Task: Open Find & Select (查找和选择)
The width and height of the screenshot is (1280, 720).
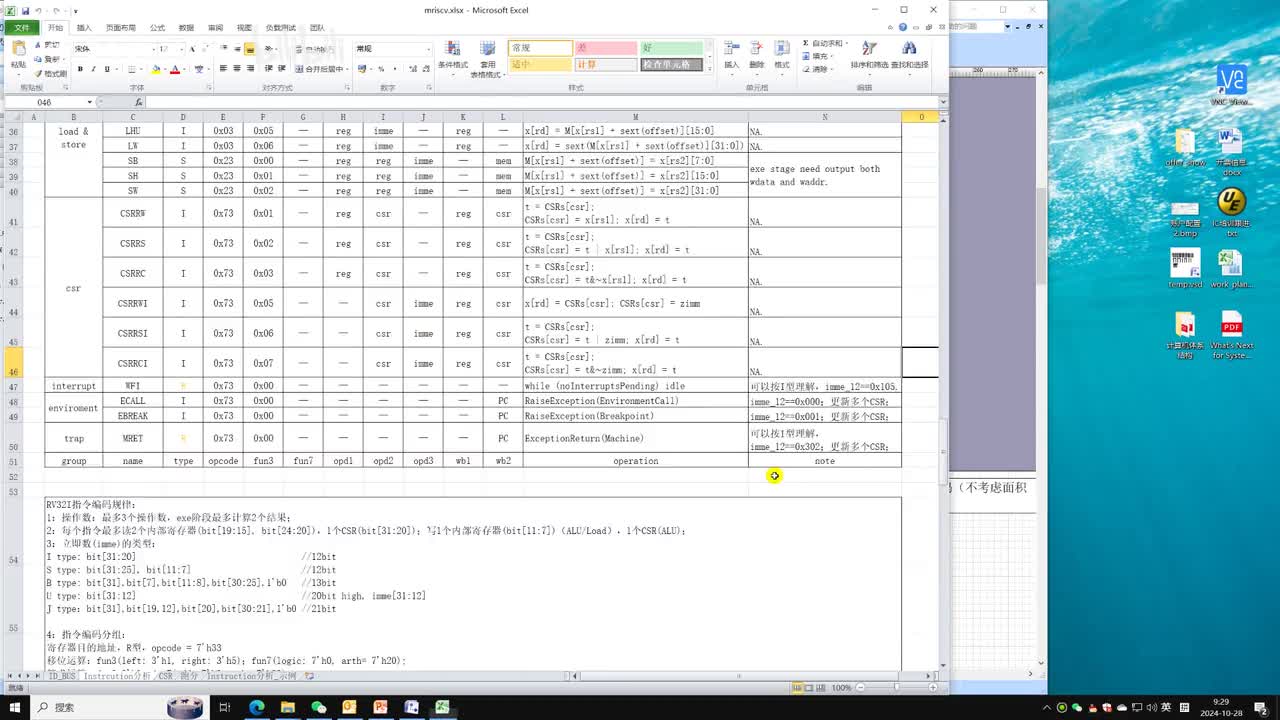Action: click(x=910, y=56)
